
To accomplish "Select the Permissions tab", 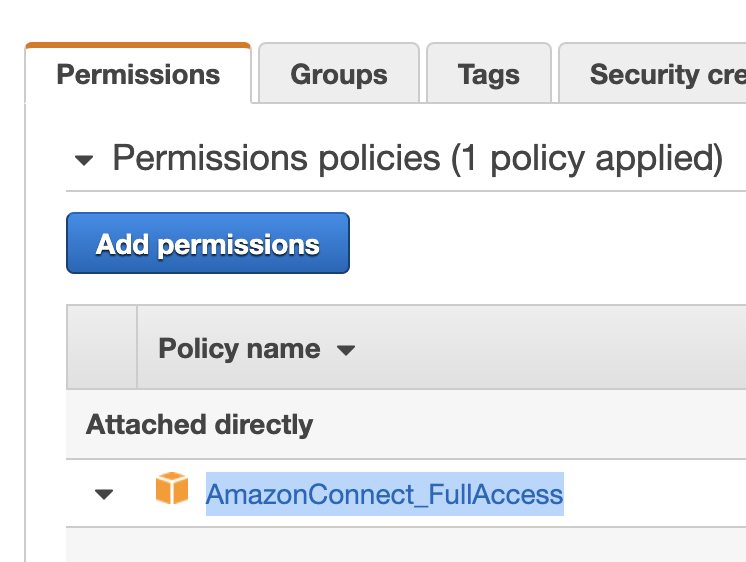I will point(138,73).
